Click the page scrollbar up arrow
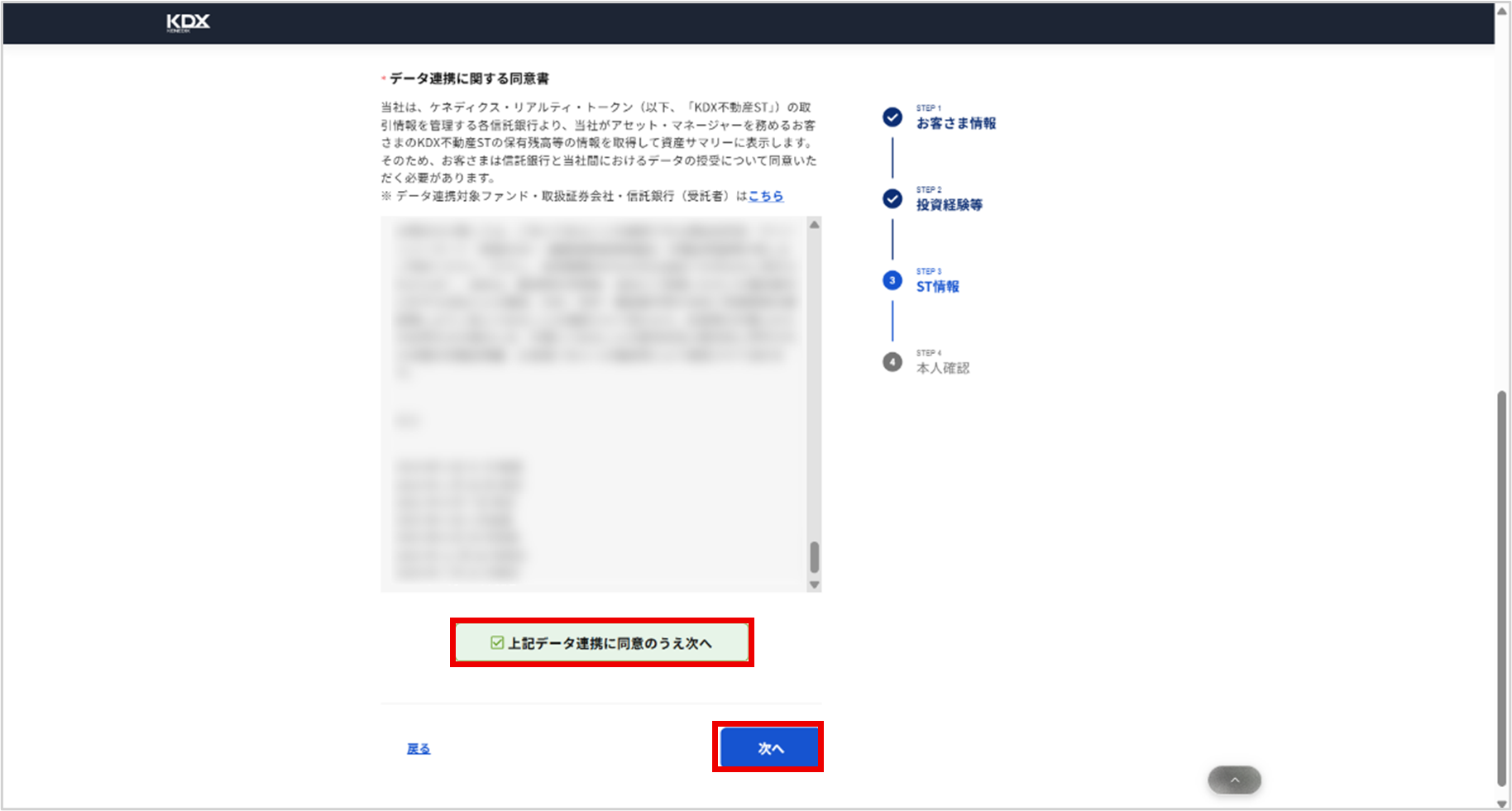 (1502, 10)
